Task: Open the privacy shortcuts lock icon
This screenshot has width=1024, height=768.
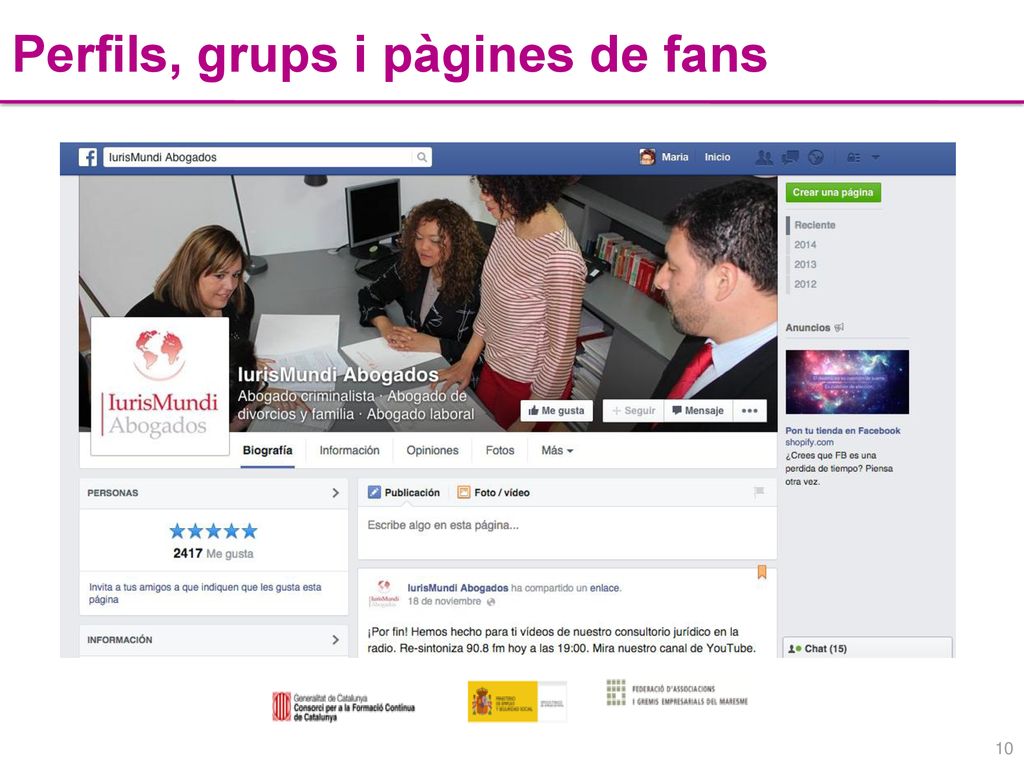Action: coord(853,157)
